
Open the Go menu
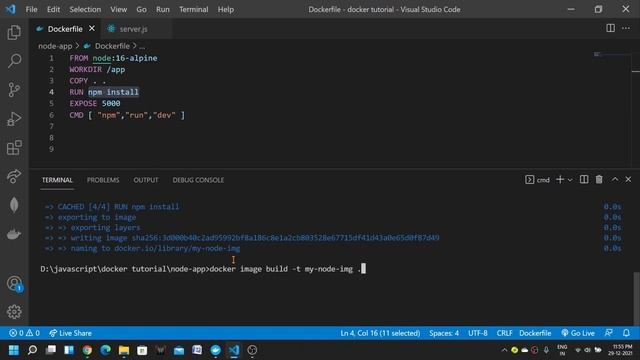pos(141,9)
